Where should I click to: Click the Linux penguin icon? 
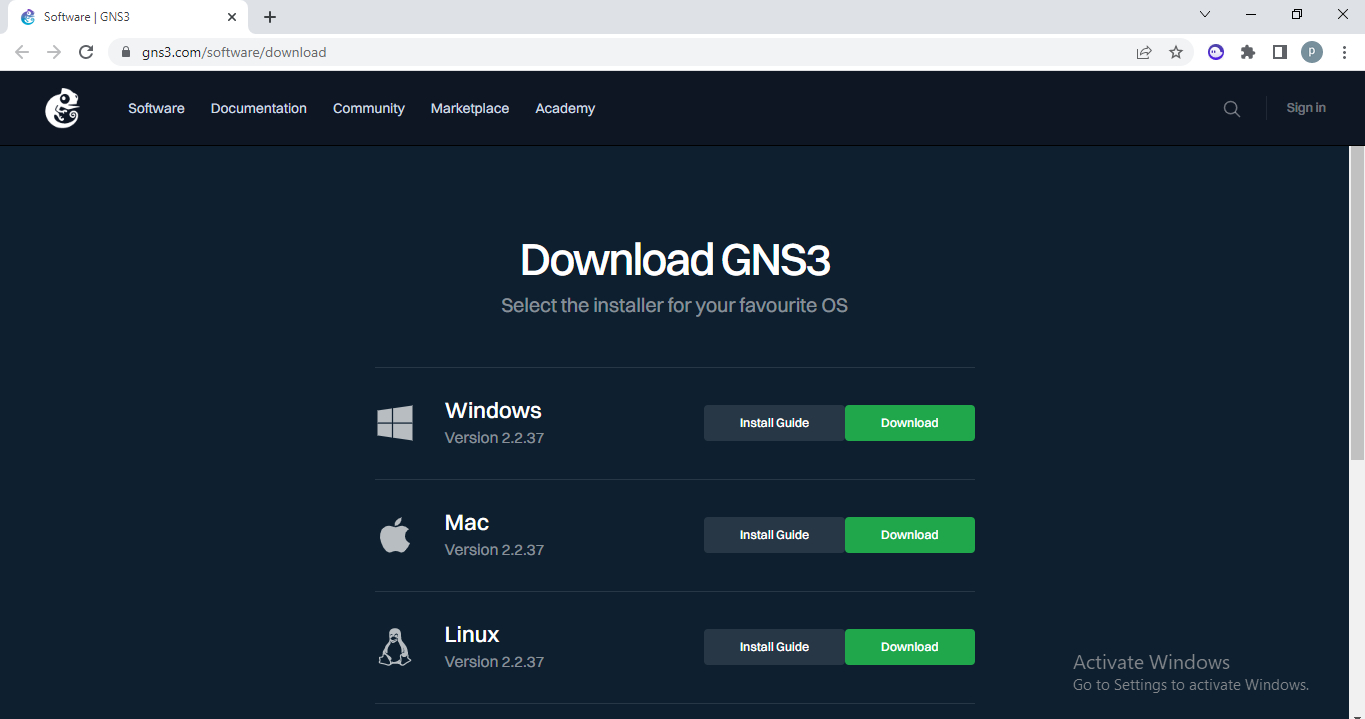point(395,647)
